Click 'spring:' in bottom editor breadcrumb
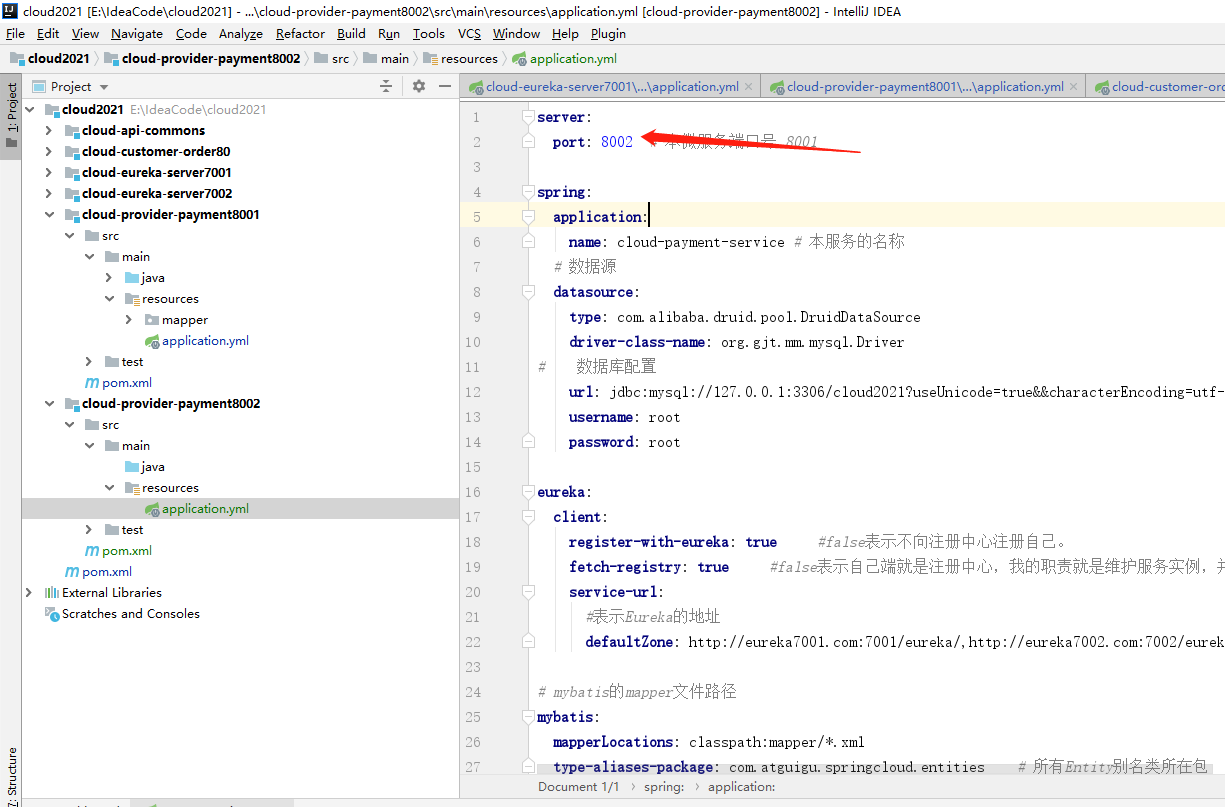This screenshot has width=1225, height=807. (x=666, y=787)
